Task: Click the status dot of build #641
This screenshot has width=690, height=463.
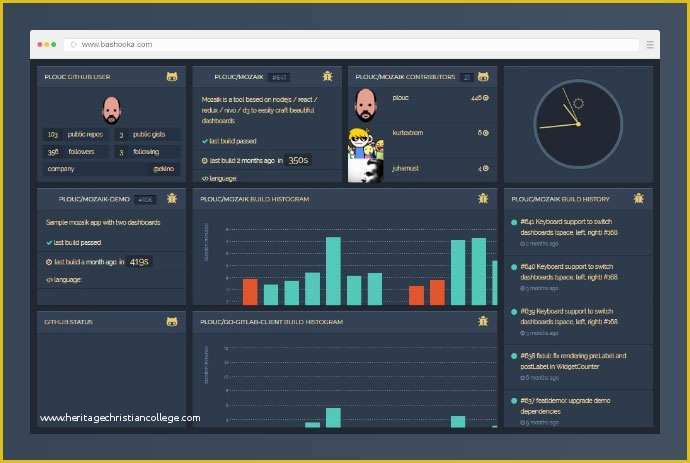Action: pos(514,222)
